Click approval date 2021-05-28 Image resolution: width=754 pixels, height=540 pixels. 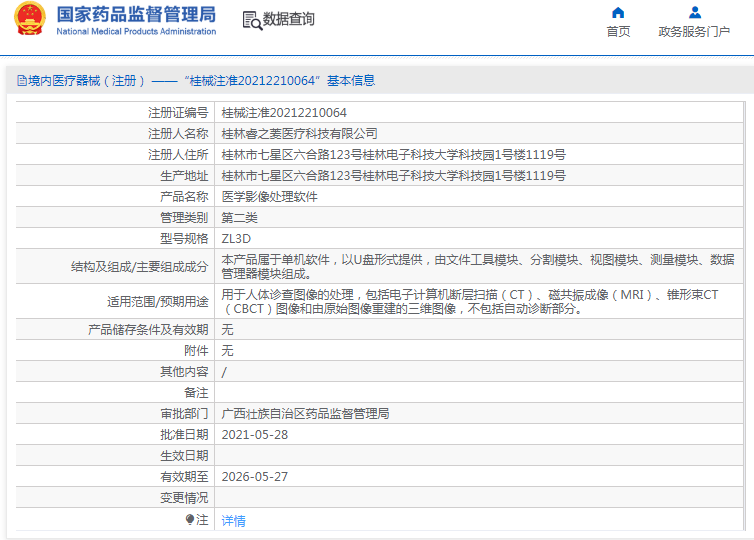[x=254, y=435]
